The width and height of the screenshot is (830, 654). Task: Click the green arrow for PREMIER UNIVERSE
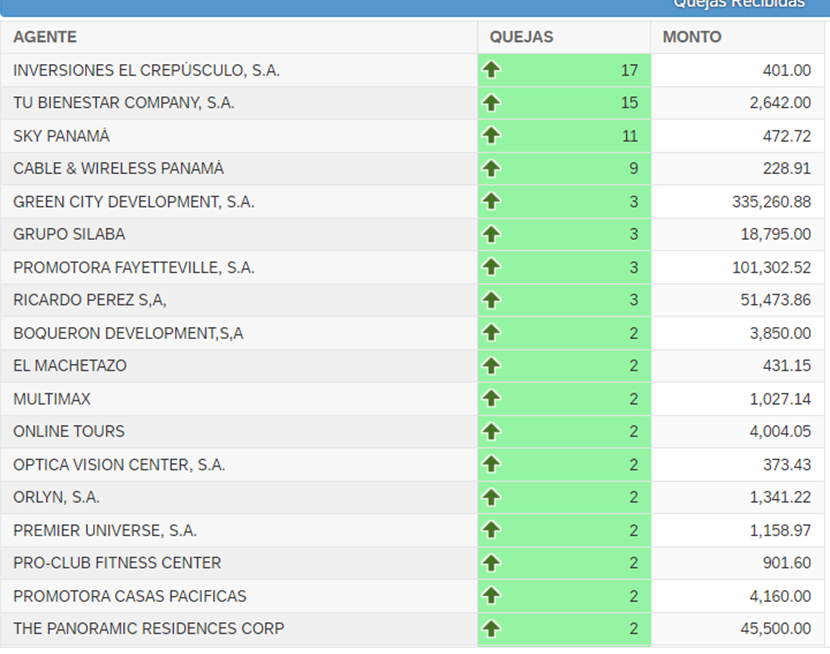click(492, 530)
